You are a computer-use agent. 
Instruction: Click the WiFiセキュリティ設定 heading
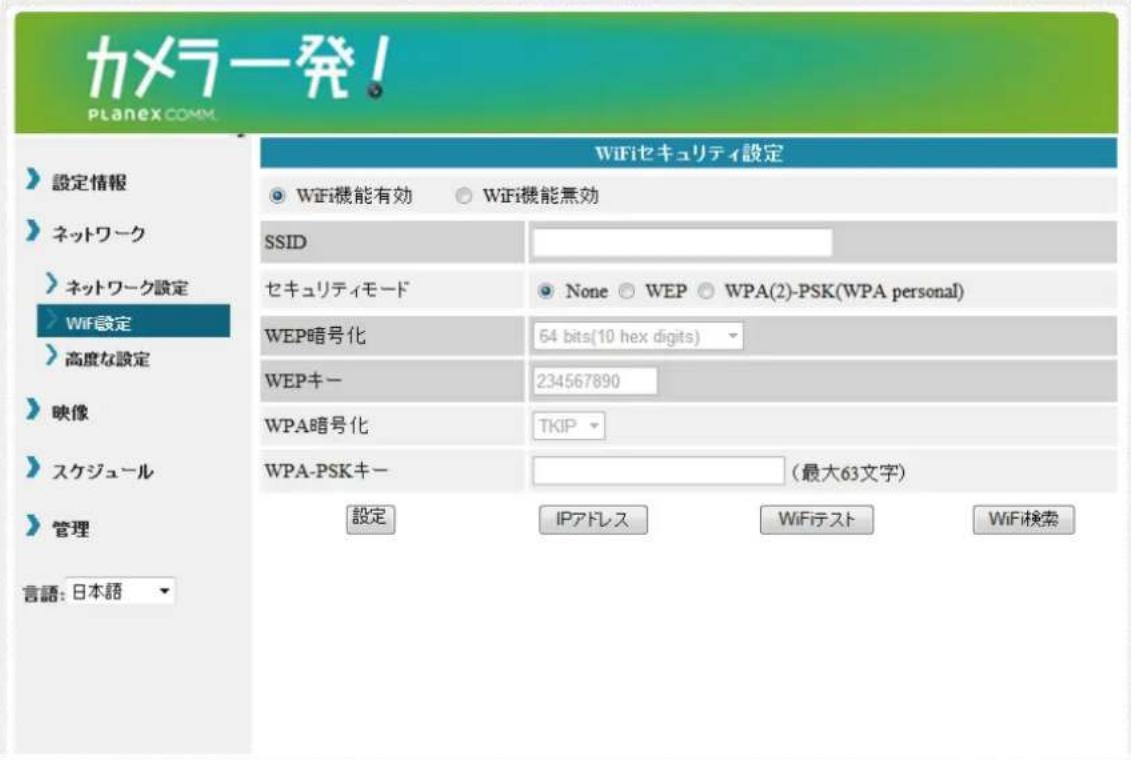[x=689, y=153]
